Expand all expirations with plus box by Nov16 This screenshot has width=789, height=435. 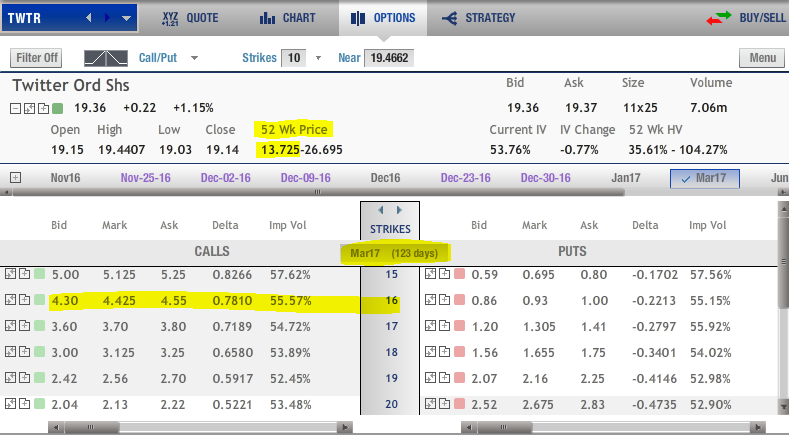16,178
